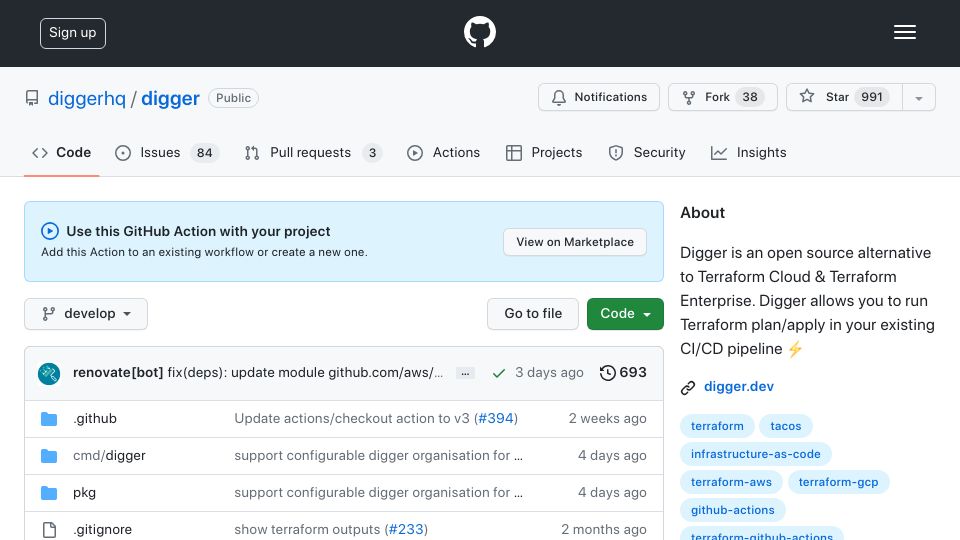Open the 'show terraform outputs' commit

click(307, 530)
